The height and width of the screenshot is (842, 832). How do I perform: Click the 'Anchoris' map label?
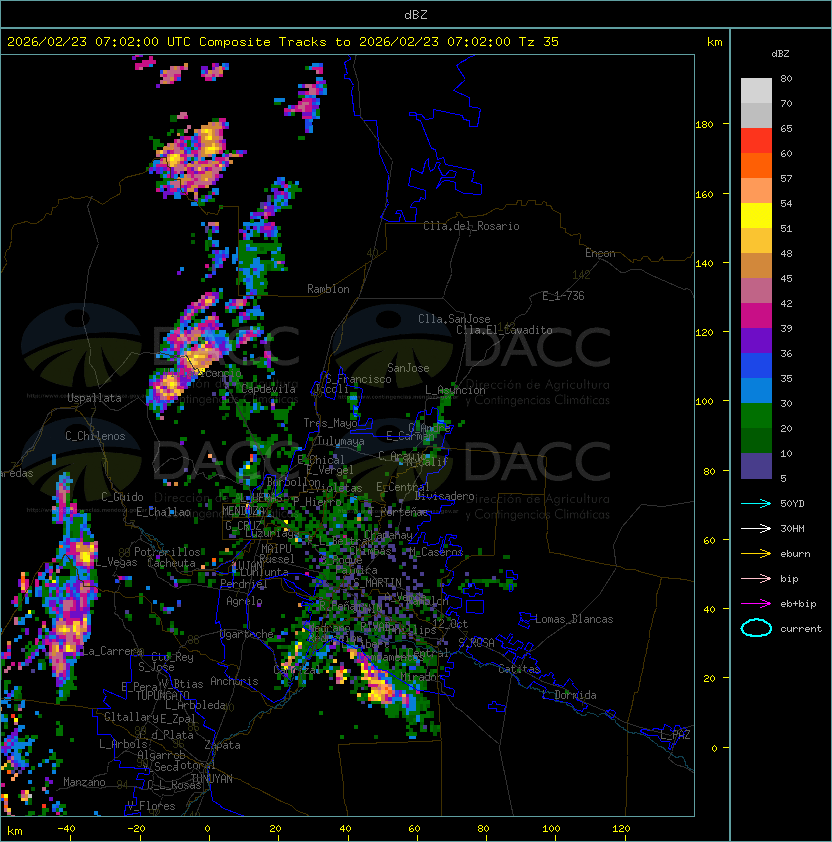(x=234, y=681)
